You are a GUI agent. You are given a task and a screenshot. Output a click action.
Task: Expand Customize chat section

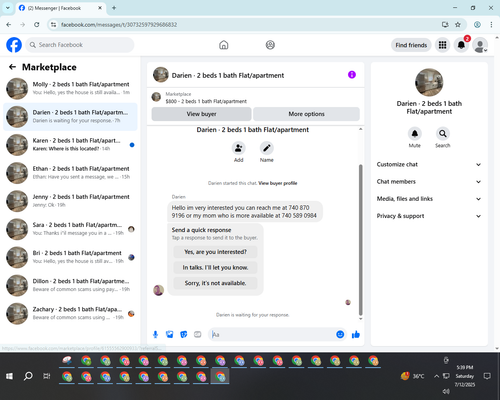tap(429, 164)
